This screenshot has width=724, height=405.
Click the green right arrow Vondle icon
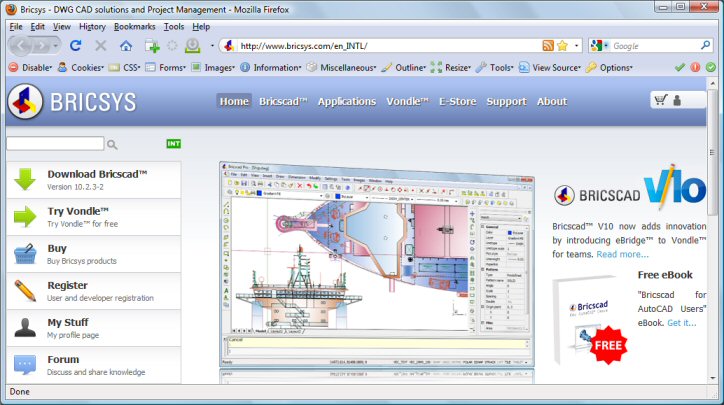[x=25, y=217]
